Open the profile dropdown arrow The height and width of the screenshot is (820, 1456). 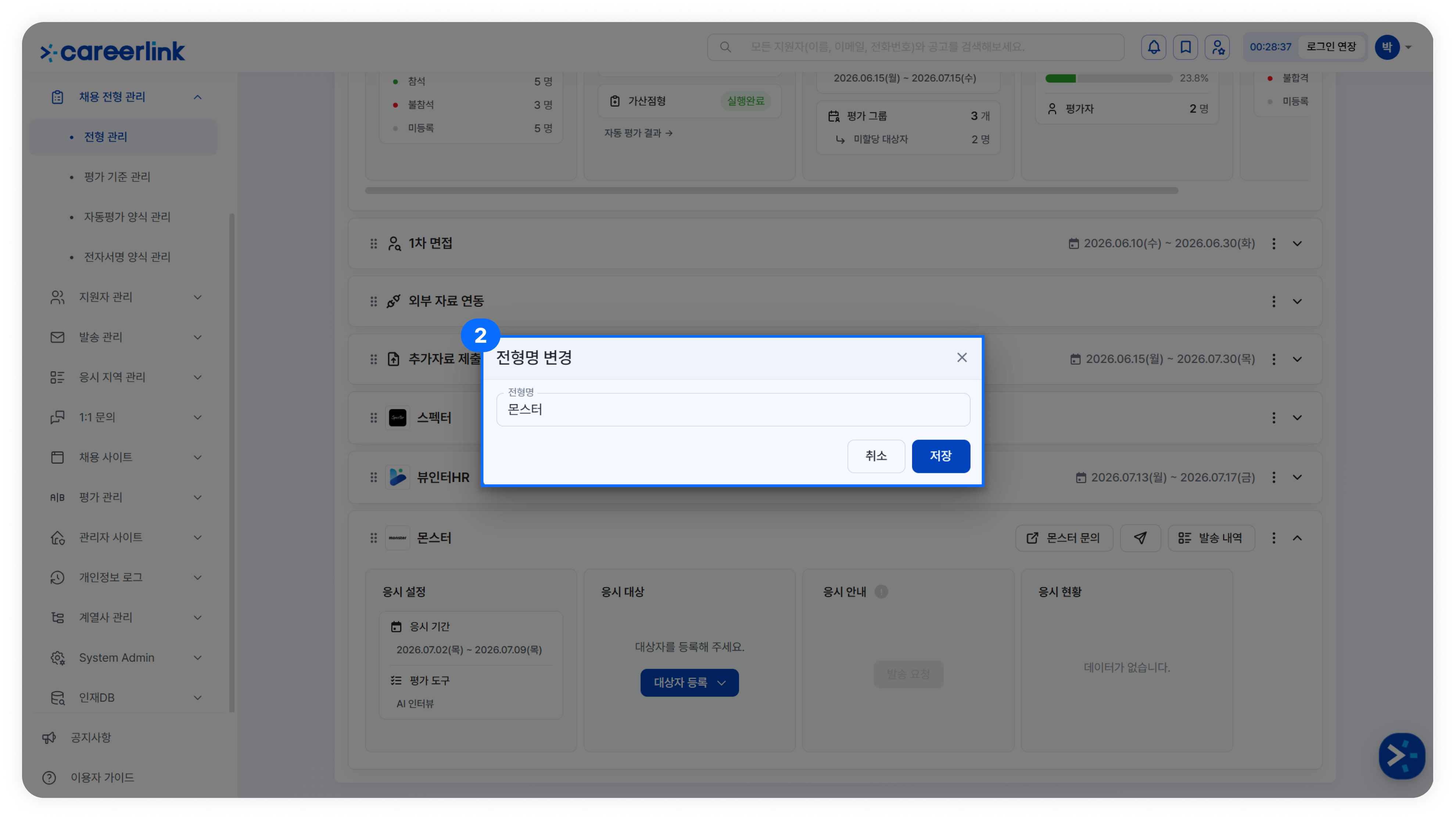point(1409,47)
